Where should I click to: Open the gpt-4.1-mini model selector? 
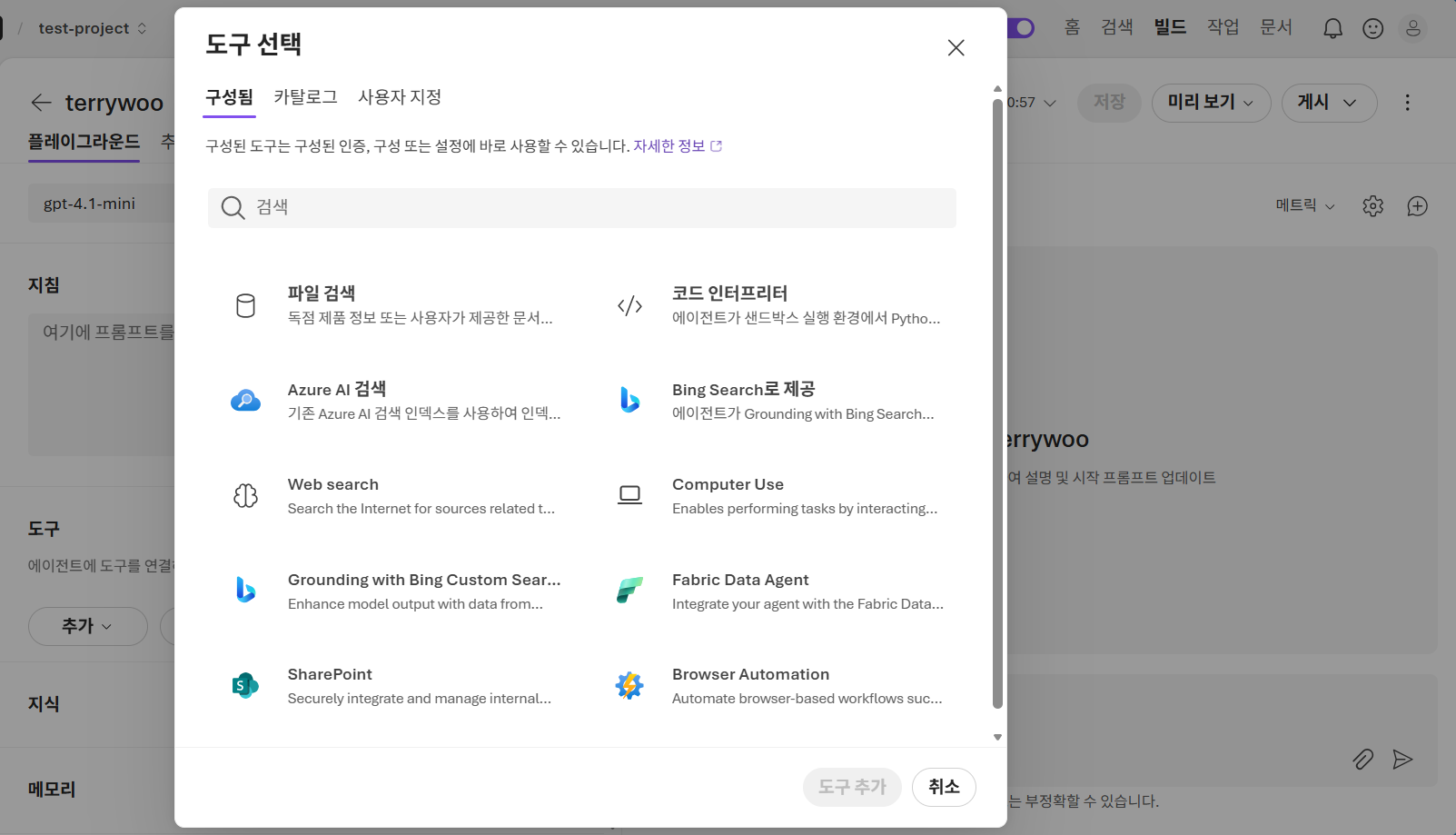point(88,203)
